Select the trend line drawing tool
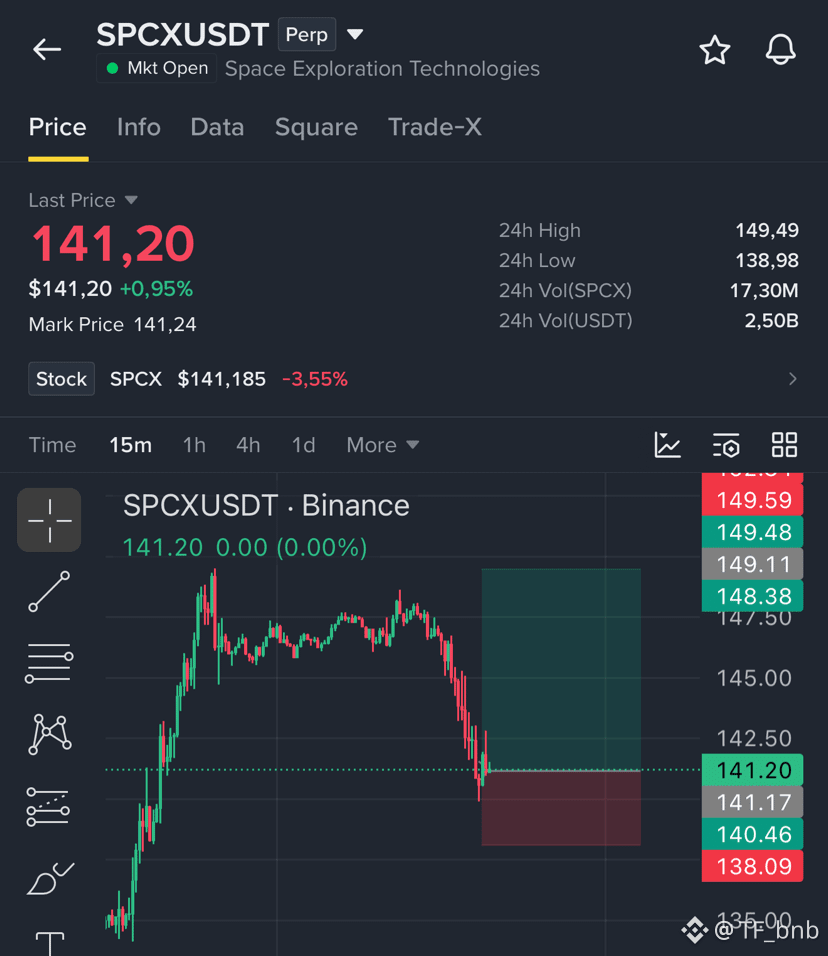Screen dimensions: 828x956 (49, 591)
